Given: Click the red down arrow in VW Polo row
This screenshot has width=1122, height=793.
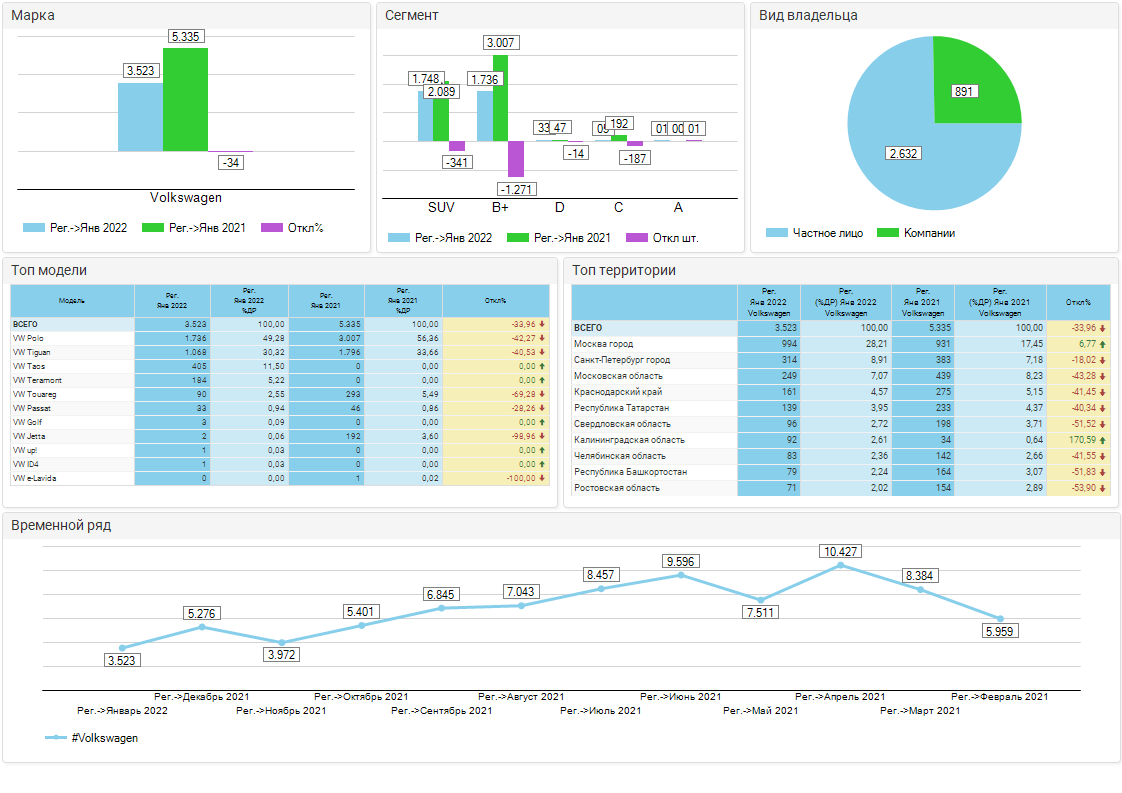Looking at the screenshot, I should coord(542,338).
